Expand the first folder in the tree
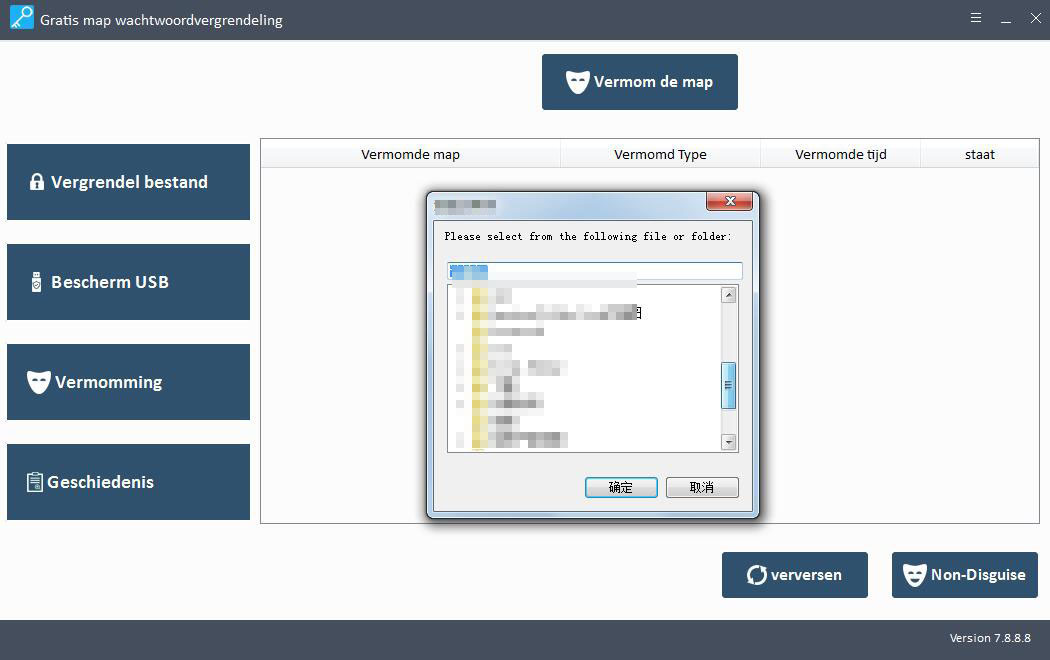Viewport: 1050px width, 660px height. click(459, 296)
